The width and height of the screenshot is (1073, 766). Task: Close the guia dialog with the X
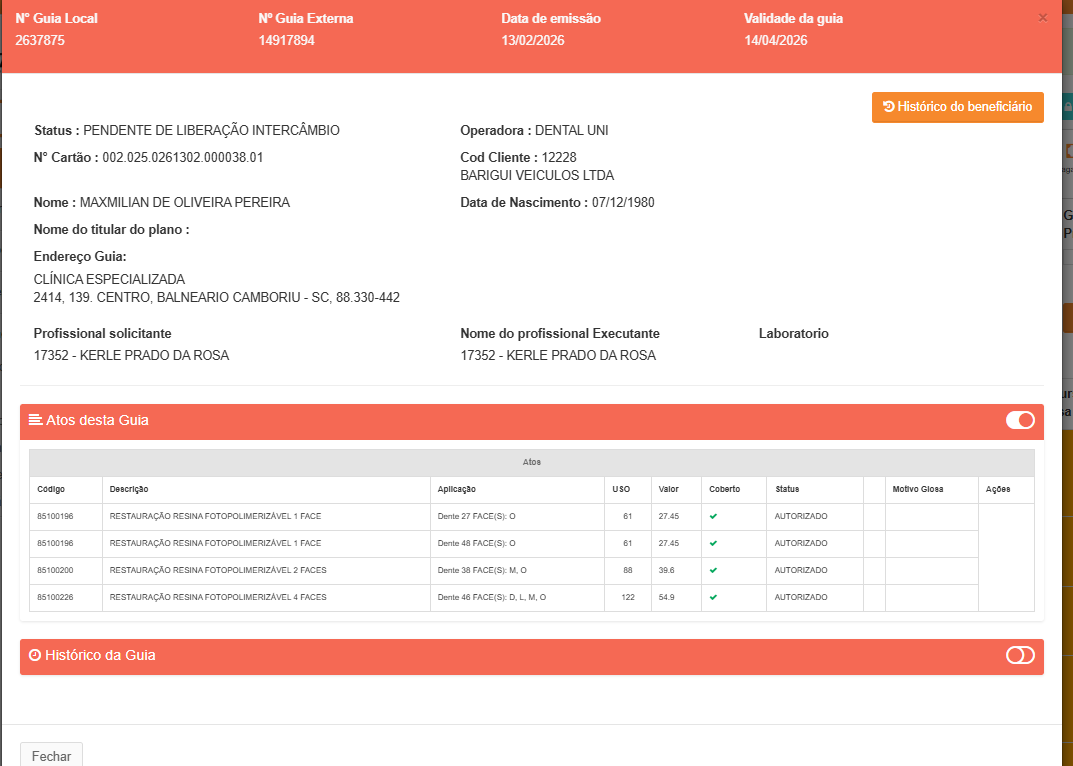pyautogui.click(x=1043, y=18)
